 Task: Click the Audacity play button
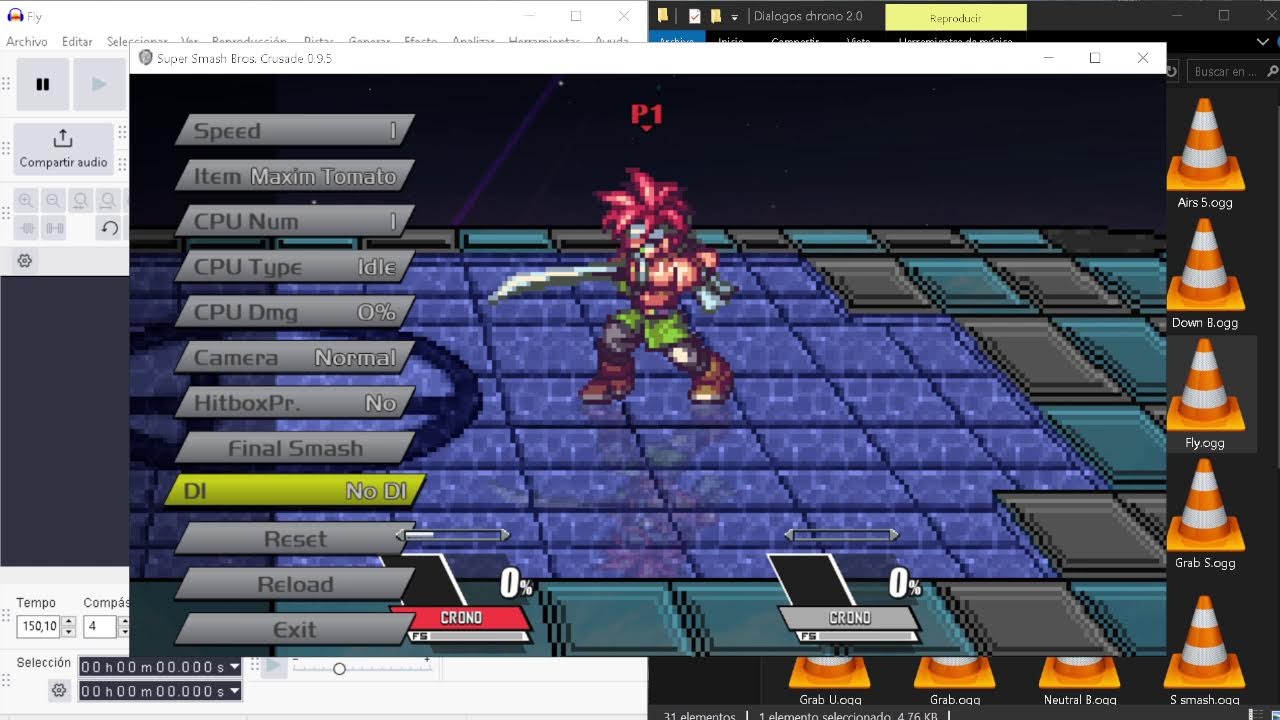point(98,84)
